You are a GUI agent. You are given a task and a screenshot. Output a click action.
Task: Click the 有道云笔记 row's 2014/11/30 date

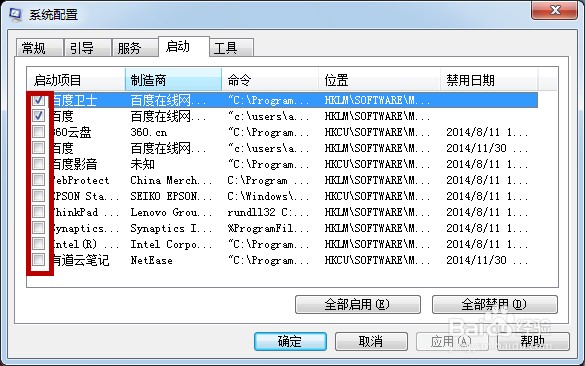tap(487, 260)
